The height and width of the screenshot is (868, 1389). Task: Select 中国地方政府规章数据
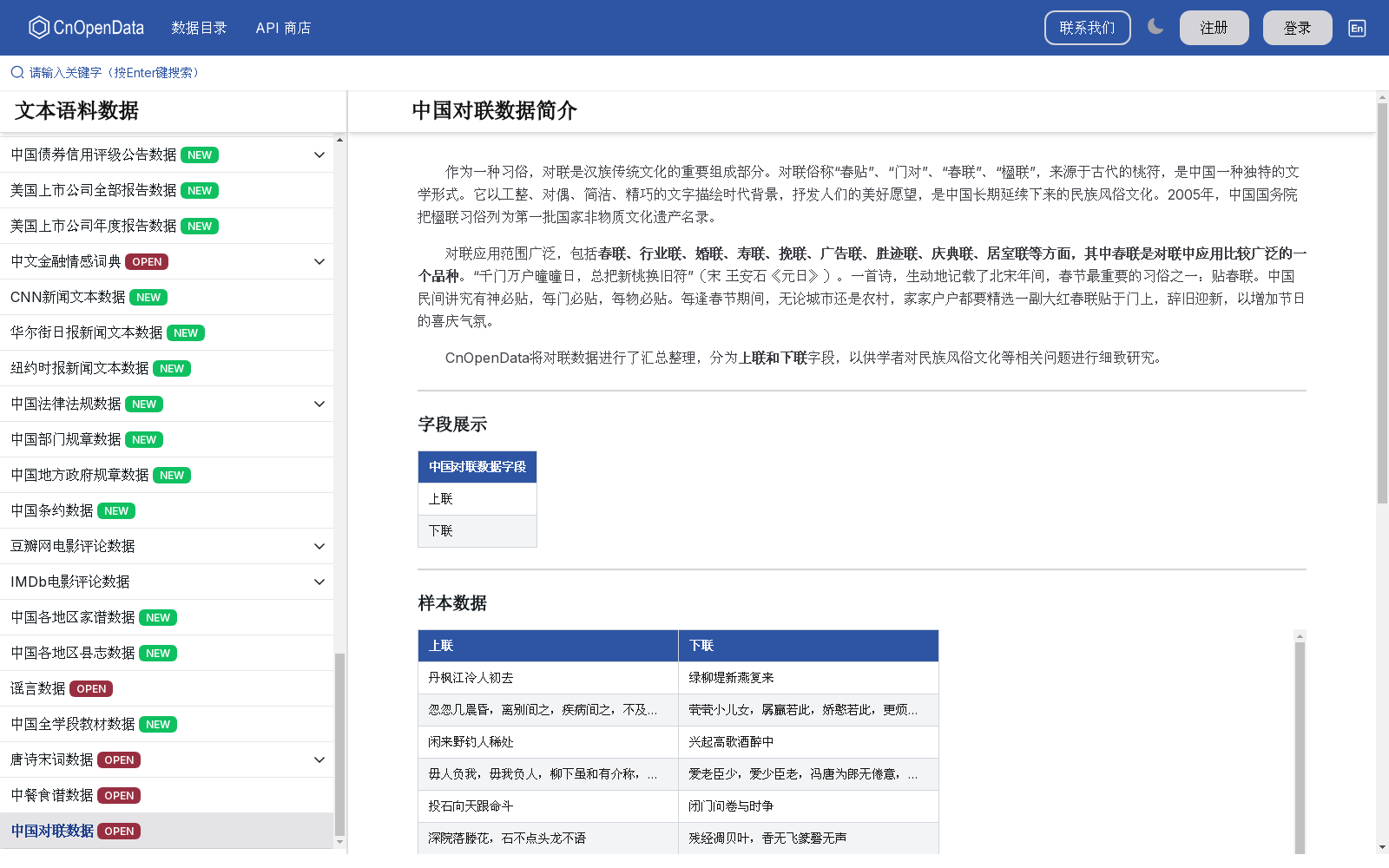167,475
